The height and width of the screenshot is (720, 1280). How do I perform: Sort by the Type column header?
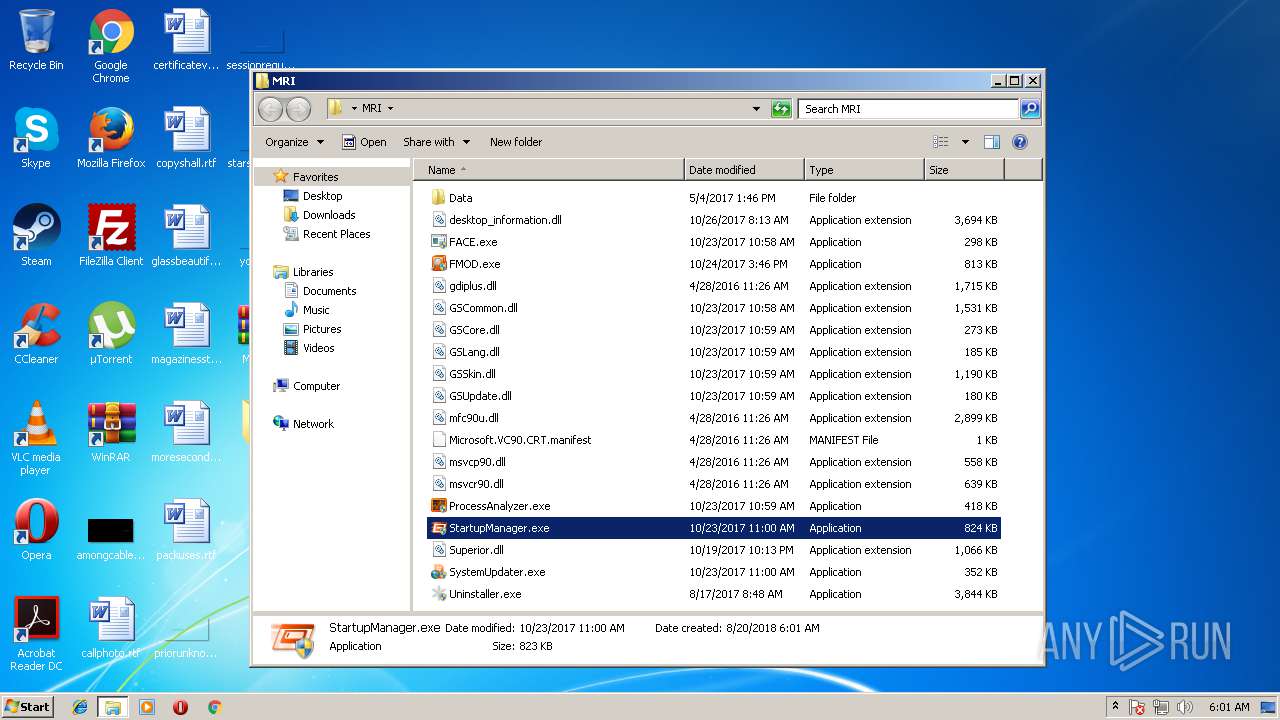[x=864, y=170]
